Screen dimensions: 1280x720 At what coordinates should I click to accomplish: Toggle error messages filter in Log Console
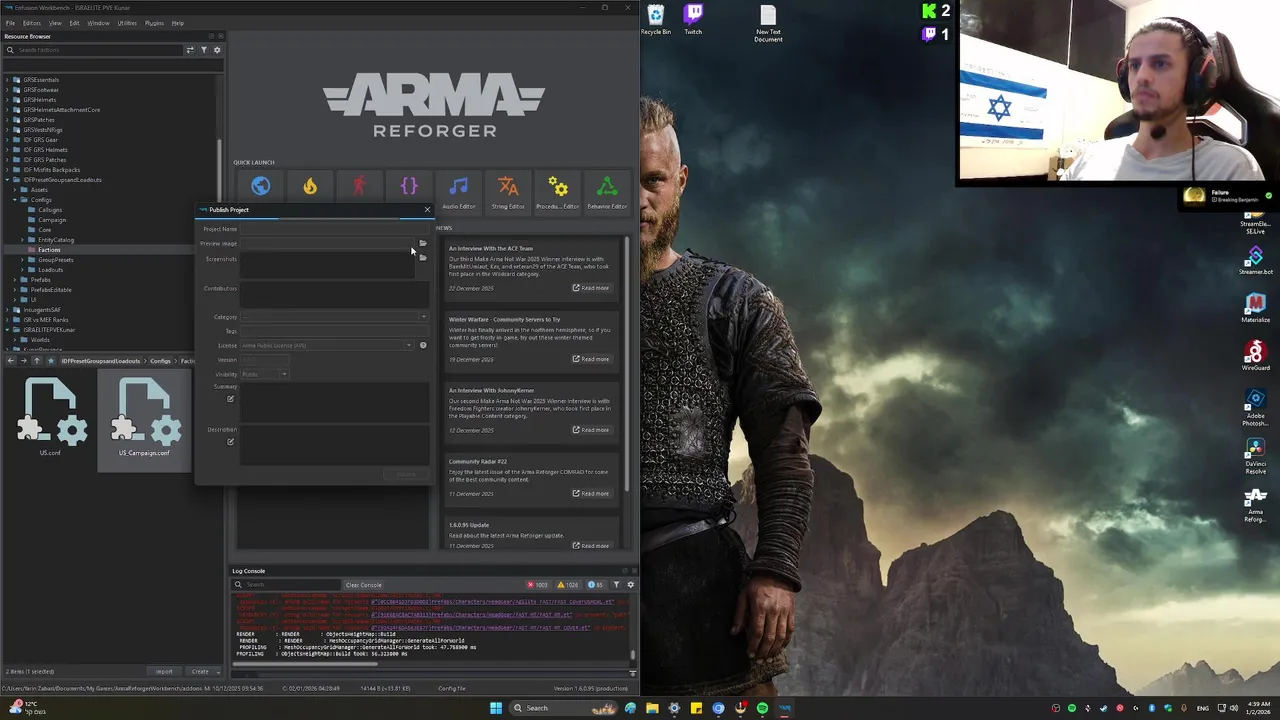[538, 584]
